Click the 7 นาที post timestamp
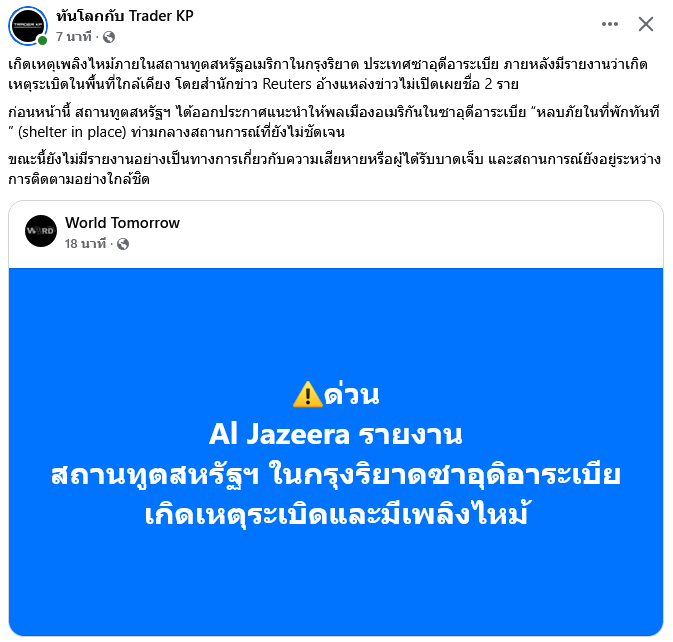 tap(74, 37)
